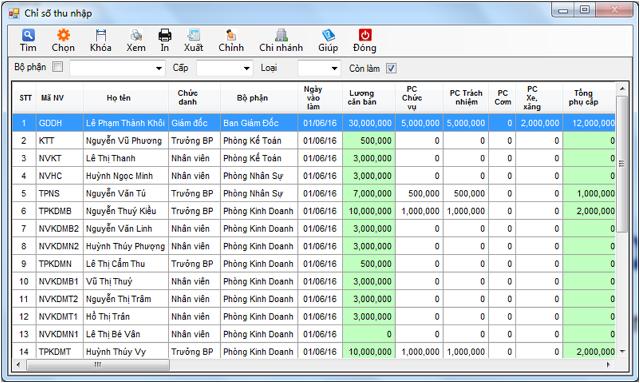
Task: Open the Loại dropdown
Action: tap(334, 68)
